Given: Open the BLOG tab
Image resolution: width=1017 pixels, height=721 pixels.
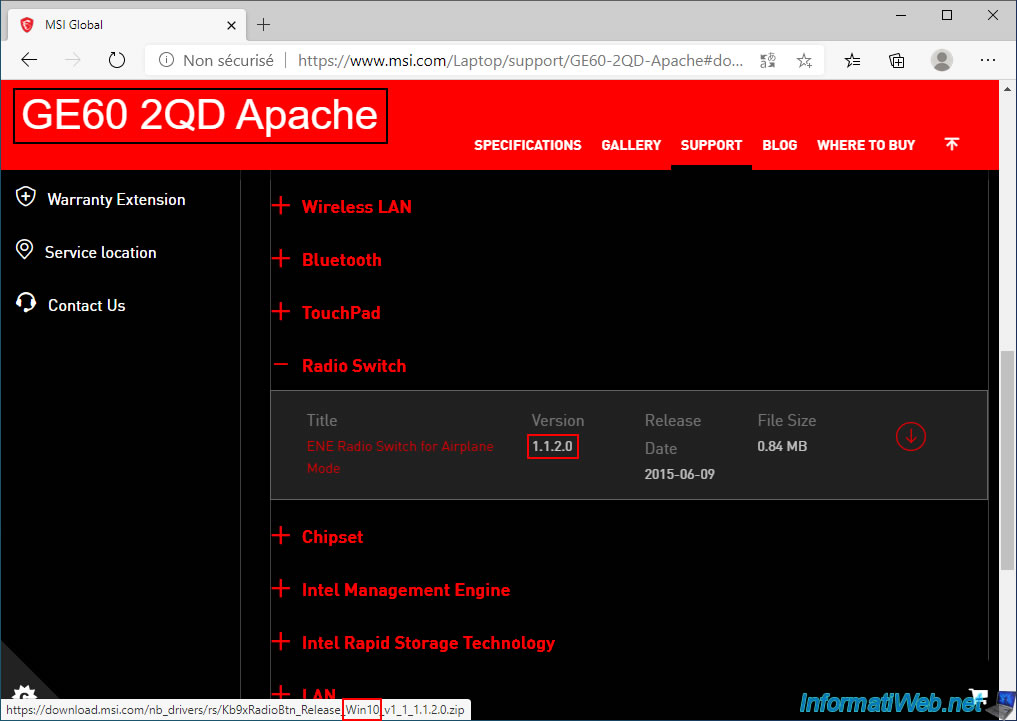Looking at the screenshot, I should tap(780, 145).
